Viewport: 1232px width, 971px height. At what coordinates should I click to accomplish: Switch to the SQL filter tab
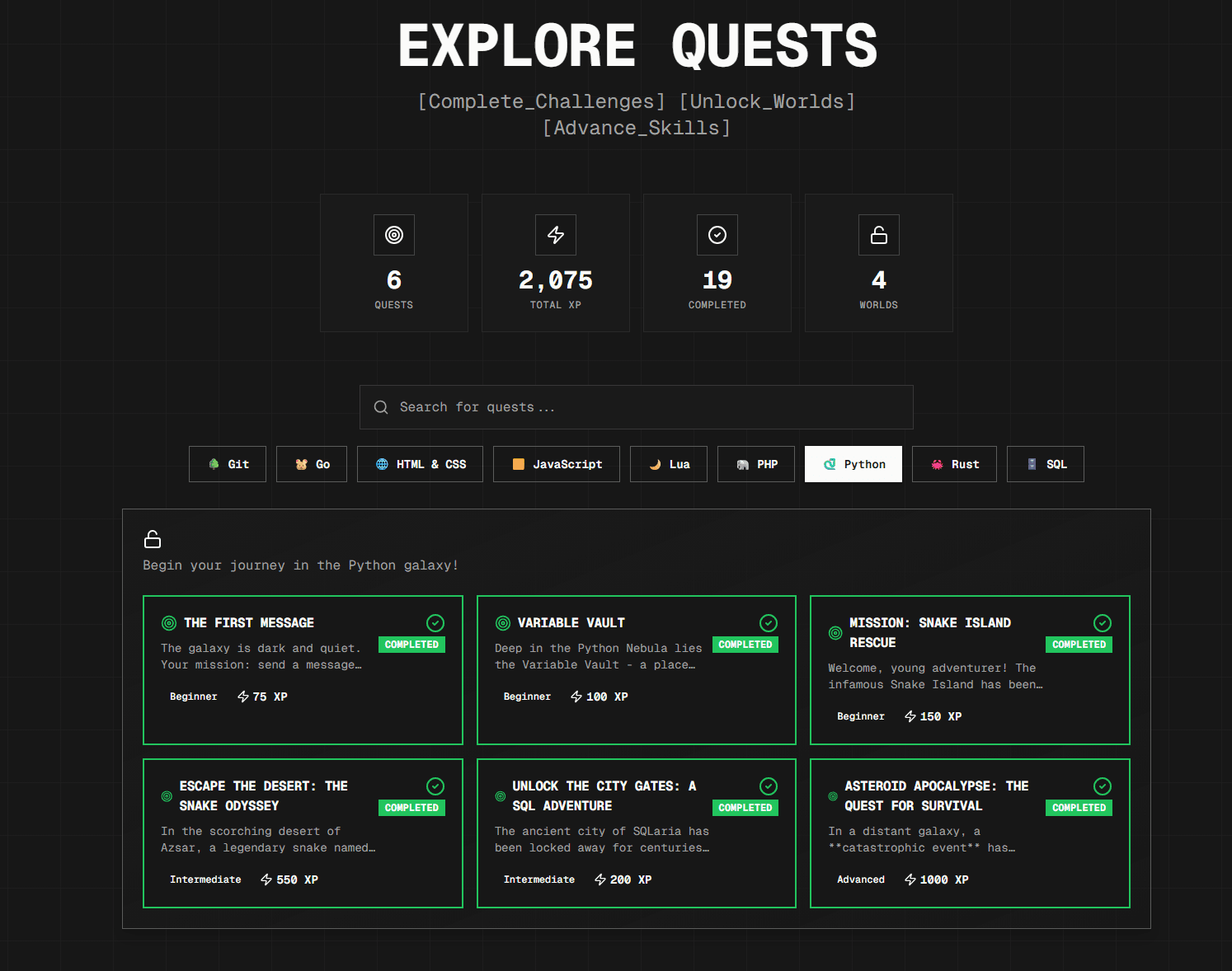tap(1045, 464)
